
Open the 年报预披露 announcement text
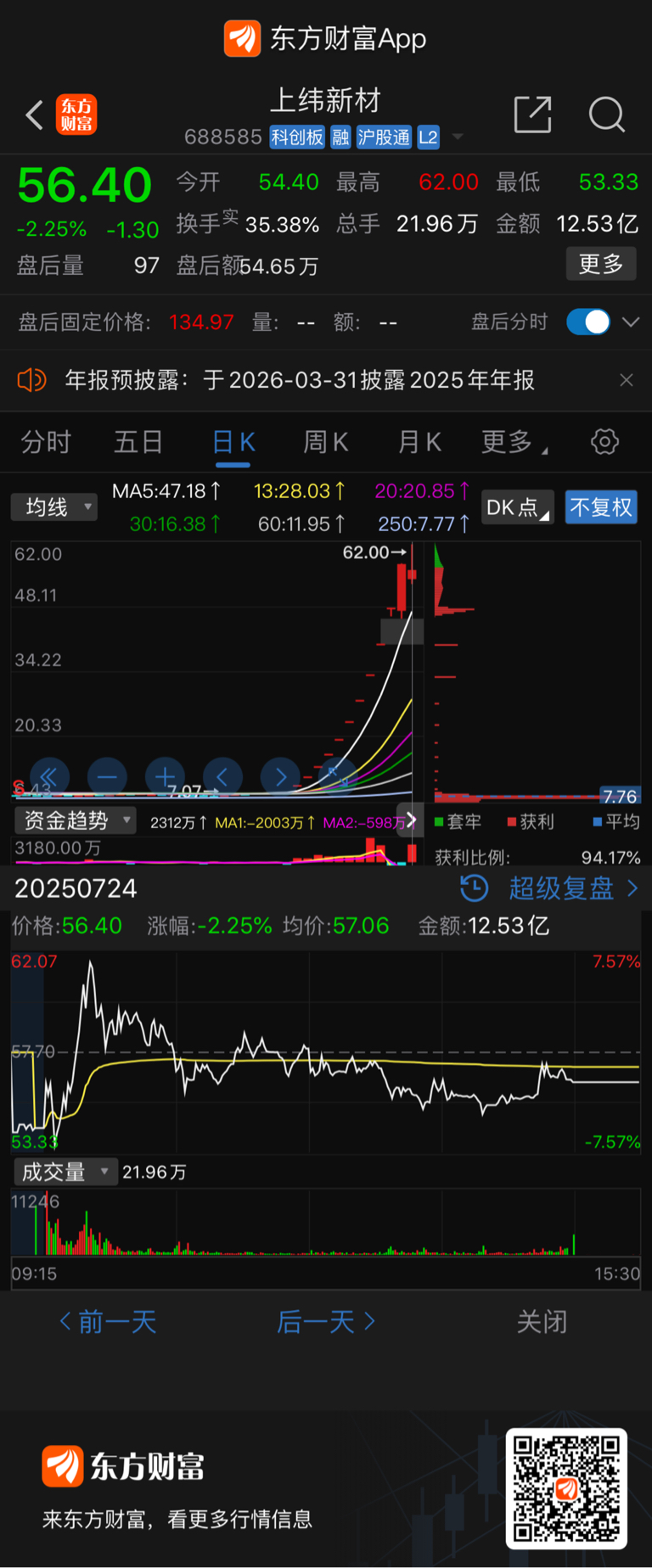(x=300, y=380)
